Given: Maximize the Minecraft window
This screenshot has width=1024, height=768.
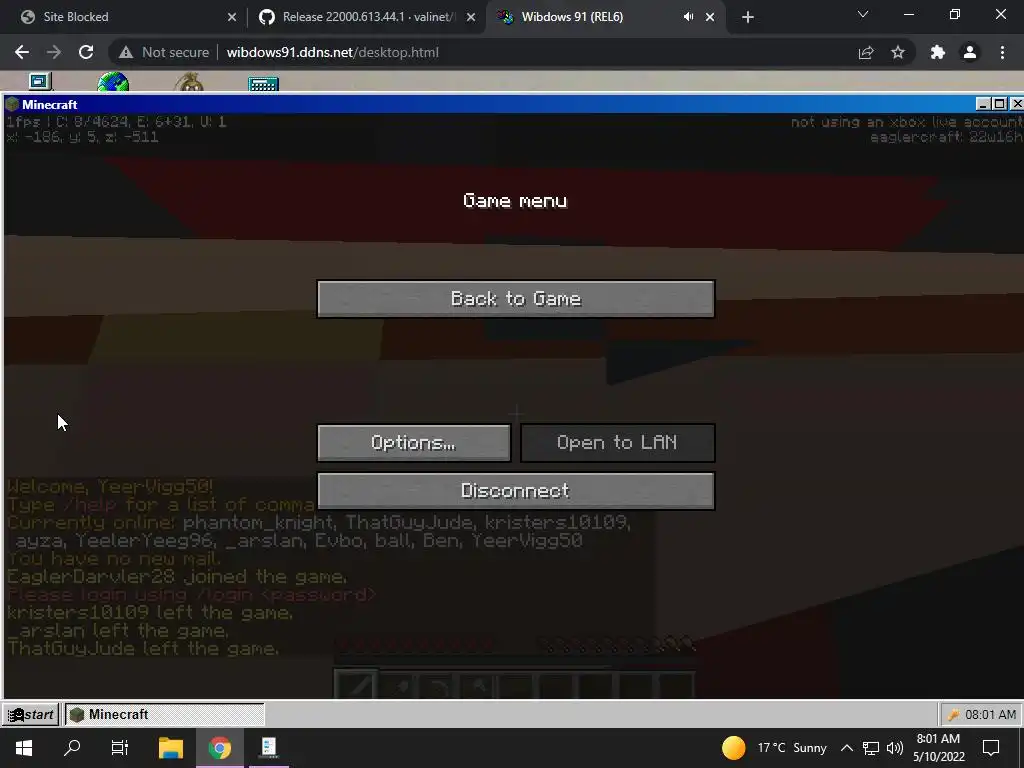Looking at the screenshot, I should point(999,104).
